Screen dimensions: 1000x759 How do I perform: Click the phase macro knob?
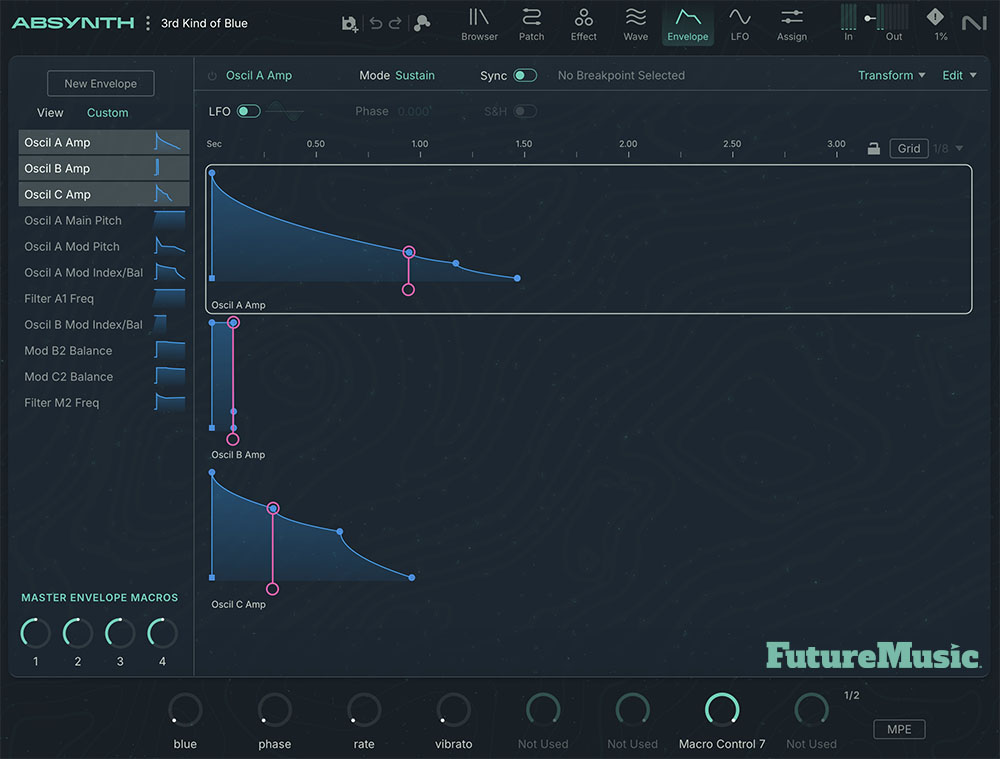click(x=274, y=710)
